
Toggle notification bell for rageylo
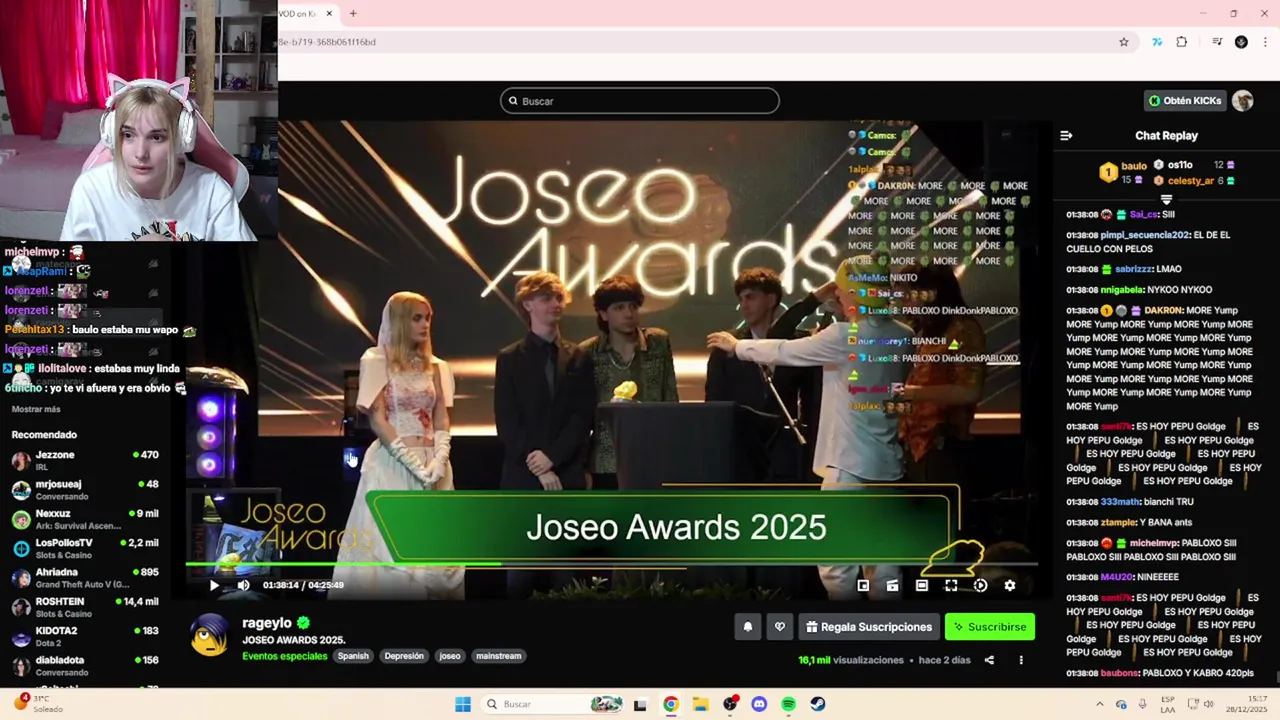pos(747,627)
